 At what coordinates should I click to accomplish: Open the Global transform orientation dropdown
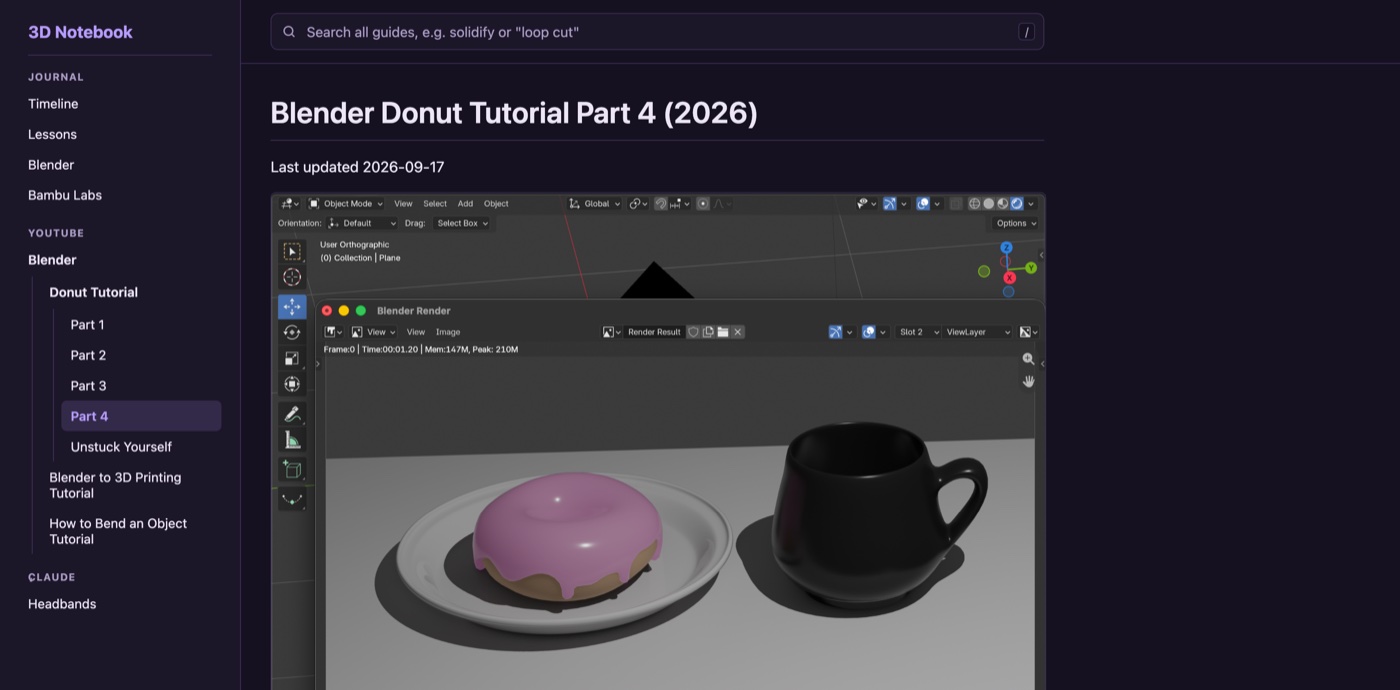[x=594, y=204]
